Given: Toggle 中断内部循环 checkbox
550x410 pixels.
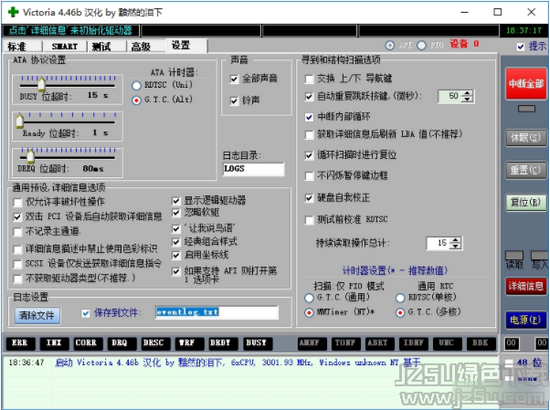Looking at the screenshot, I should [309, 117].
